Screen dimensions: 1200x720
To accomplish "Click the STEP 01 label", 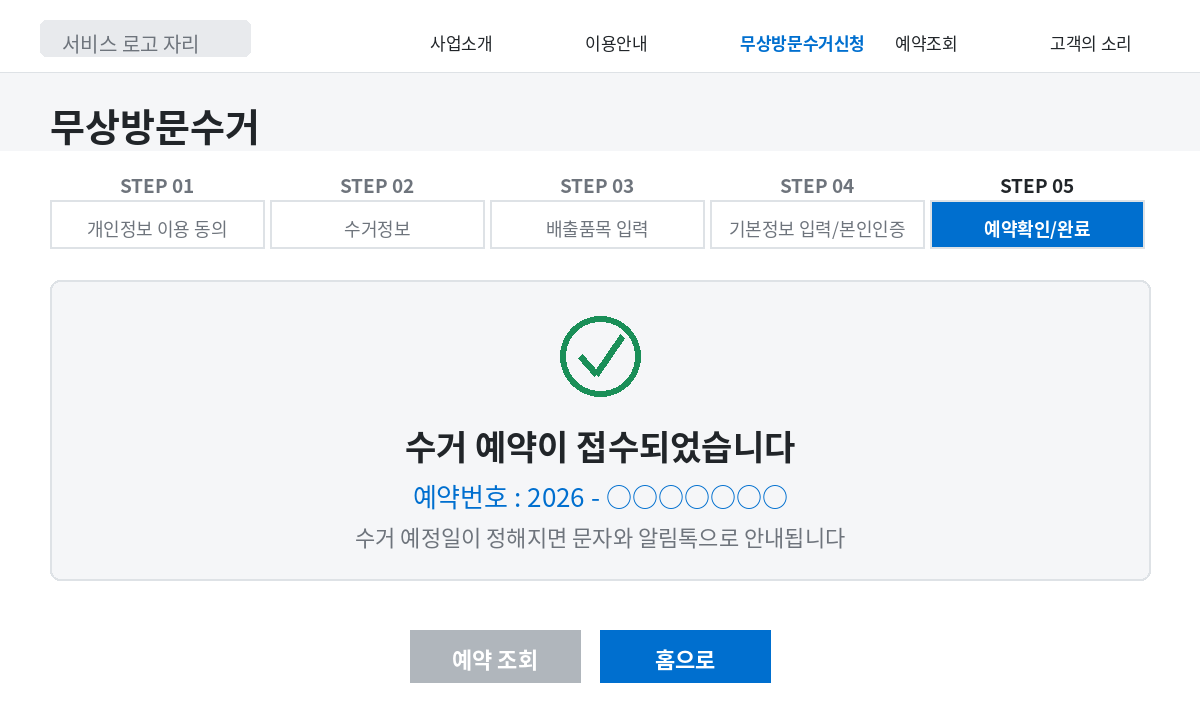I will point(157,186).
